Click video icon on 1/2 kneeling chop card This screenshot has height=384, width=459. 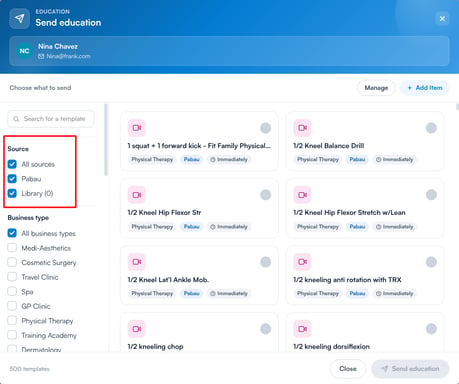(x=137, y=329)
